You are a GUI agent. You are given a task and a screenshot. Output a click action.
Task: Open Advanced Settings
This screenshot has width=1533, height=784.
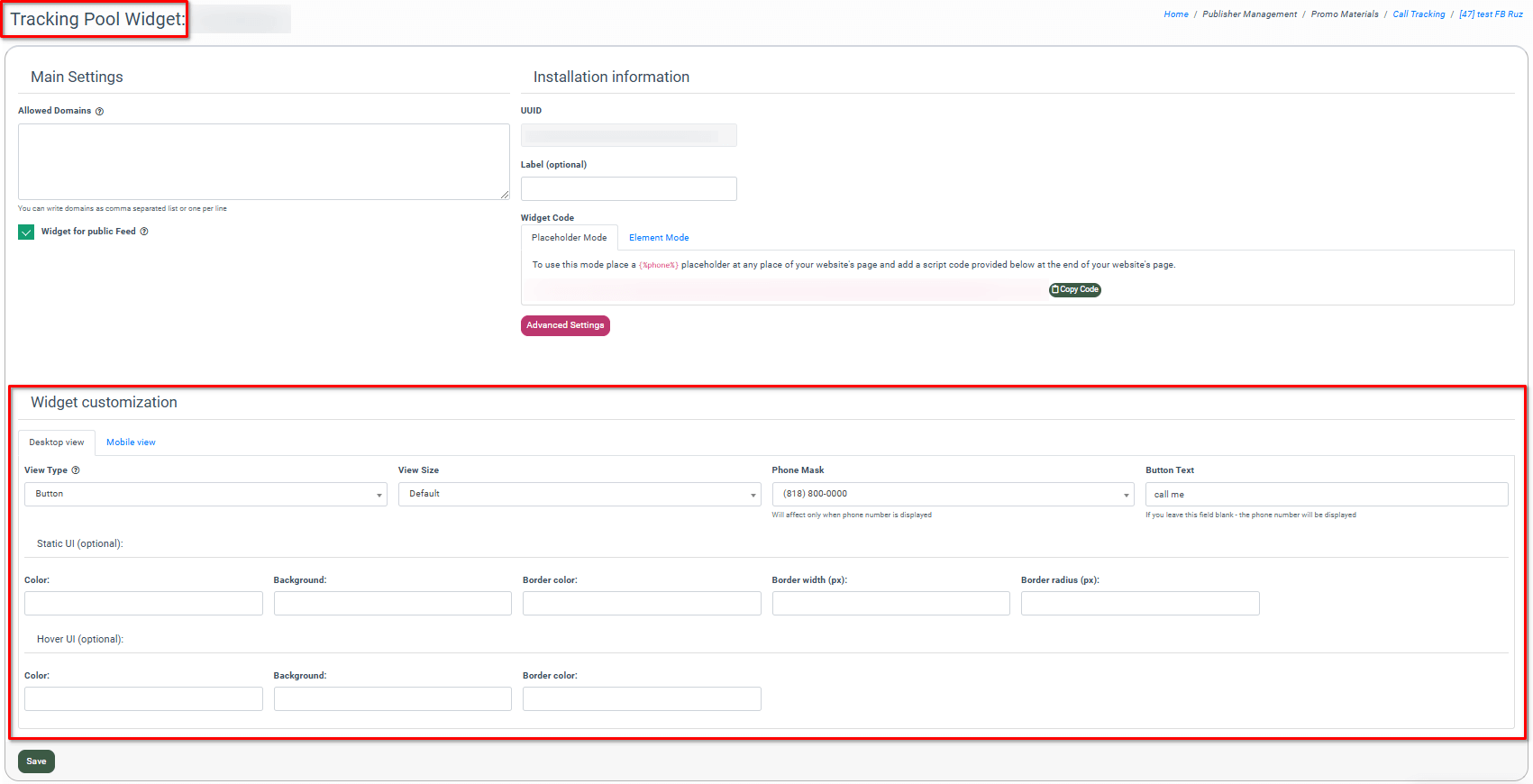(x=565, y=325)
